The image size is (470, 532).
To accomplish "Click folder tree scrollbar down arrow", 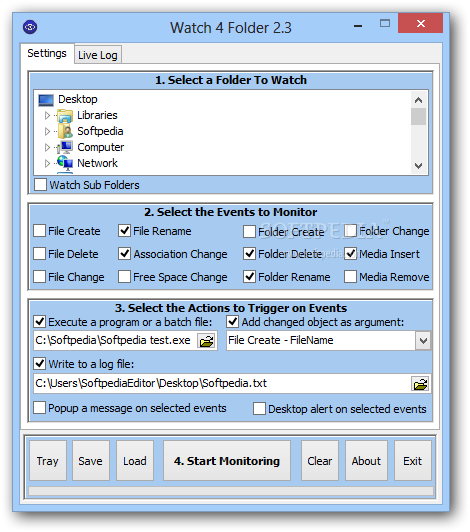I will [418, 166].
